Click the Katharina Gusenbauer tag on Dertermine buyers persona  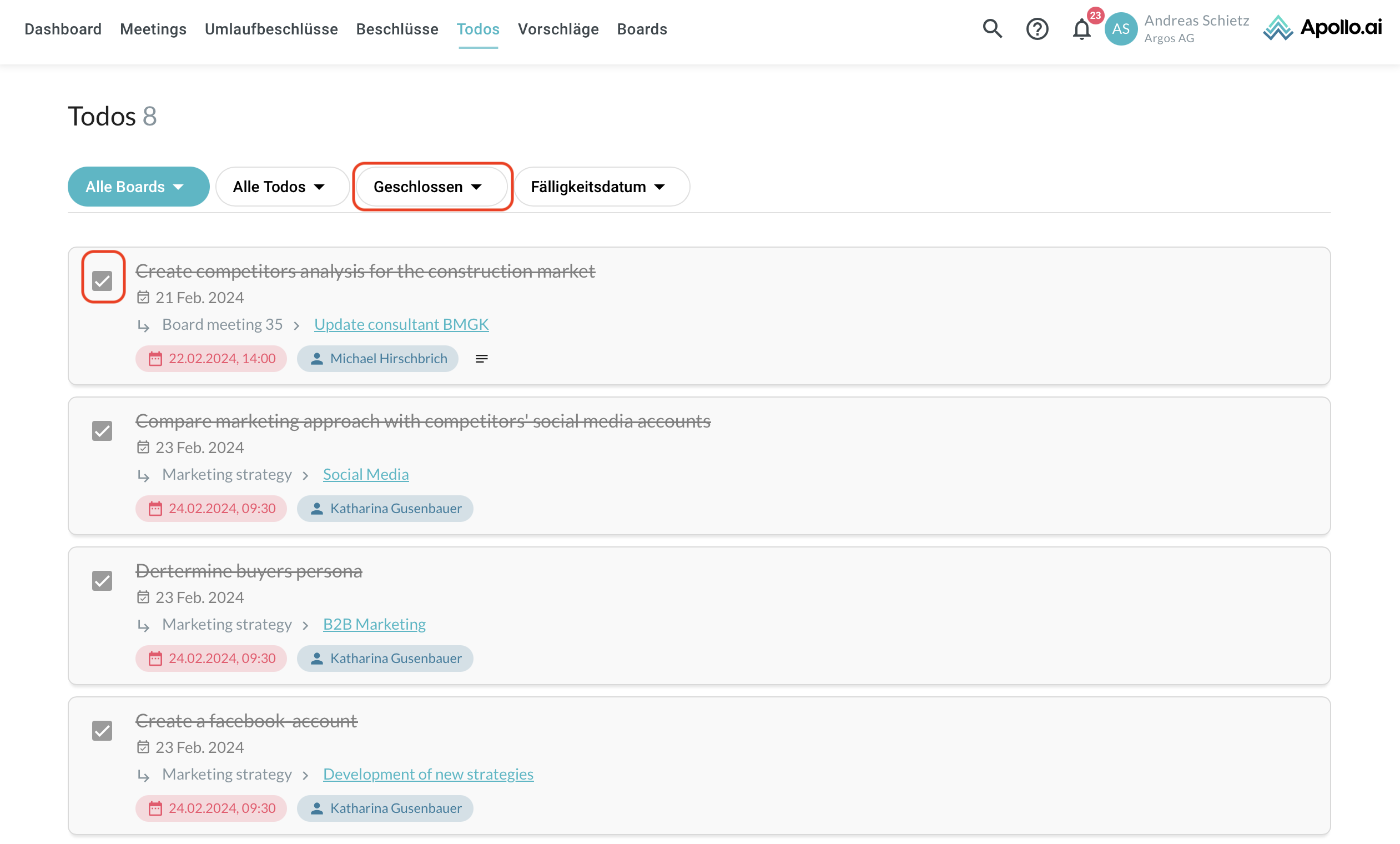point(385,658)
